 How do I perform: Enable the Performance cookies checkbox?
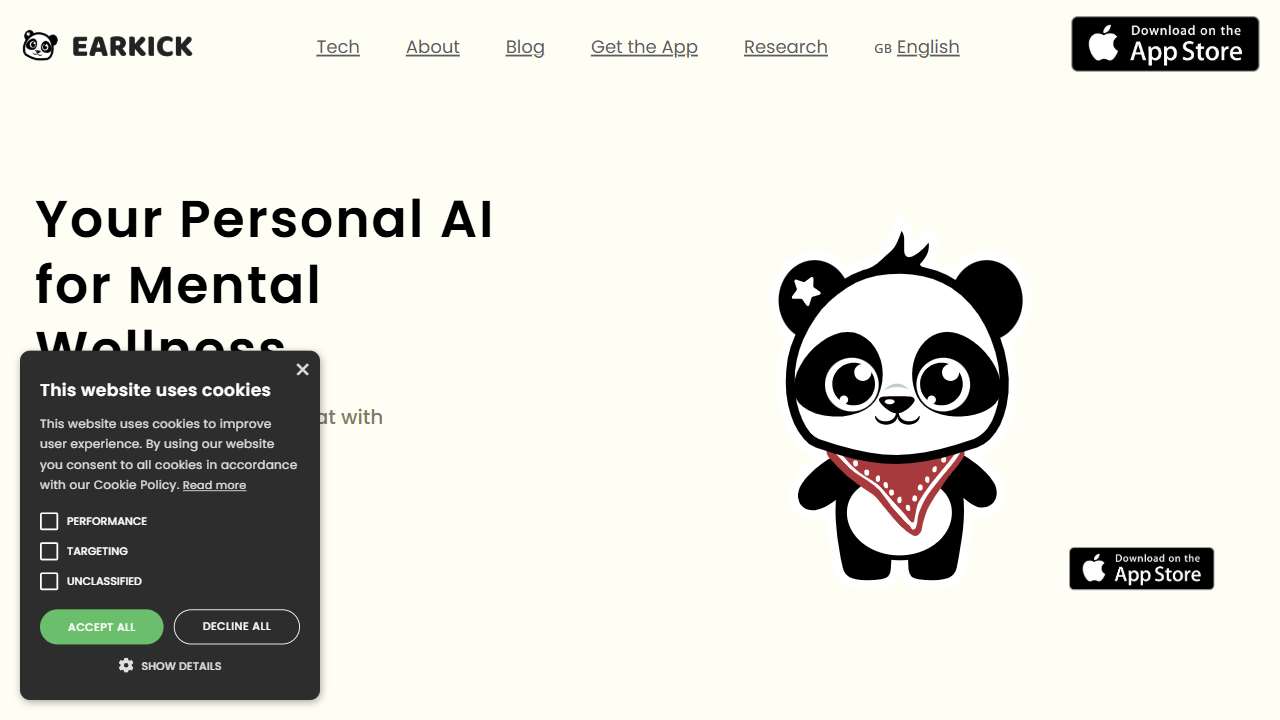49,521
